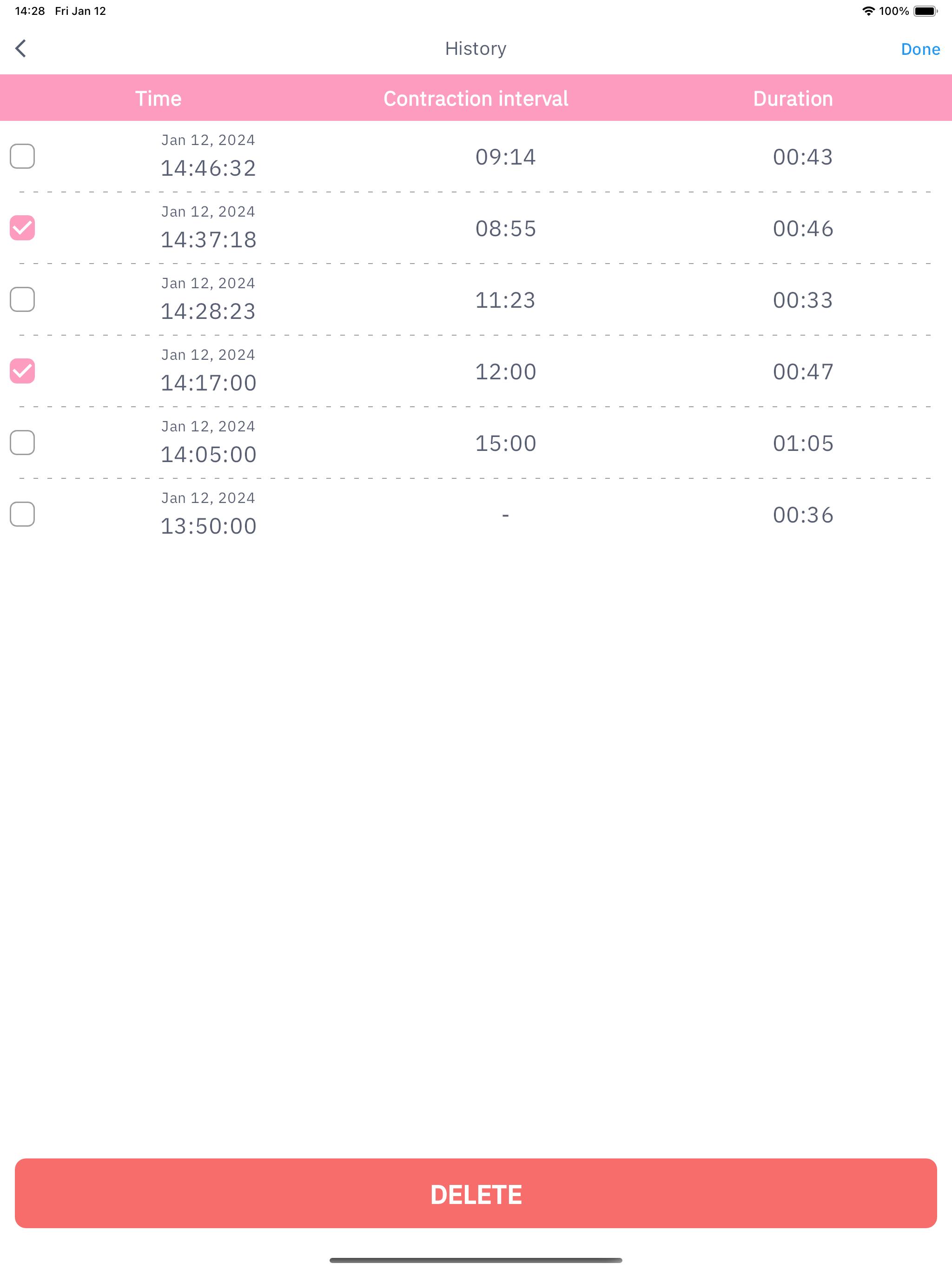Tap Done to finish editing
Viewport: 952px width, 1270px height.
pyautogui.click(x=920, y=49)
